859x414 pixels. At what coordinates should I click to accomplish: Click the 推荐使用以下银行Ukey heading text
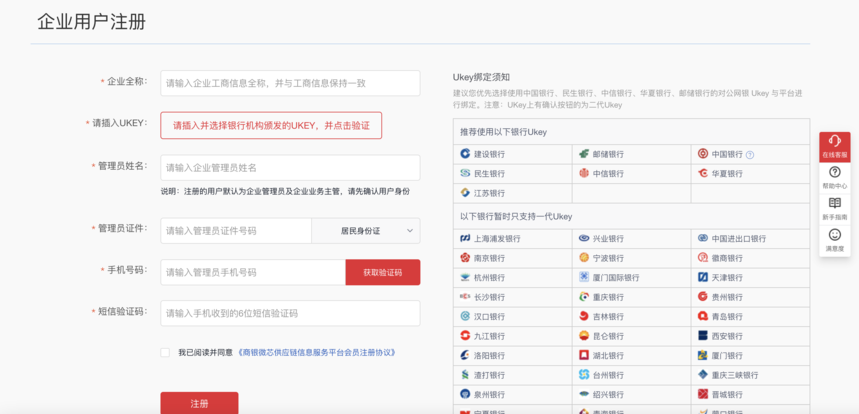503,132
